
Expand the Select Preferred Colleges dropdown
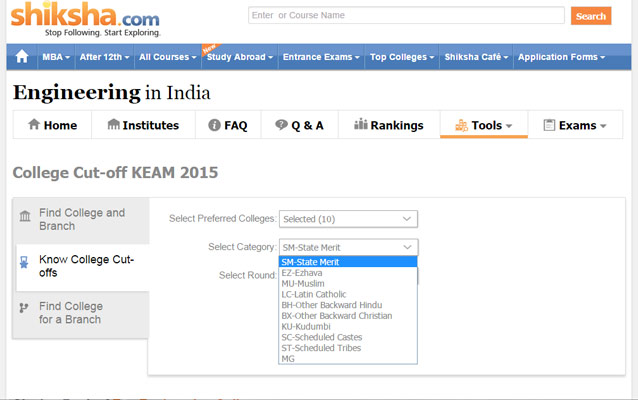[x=348, y=218]
